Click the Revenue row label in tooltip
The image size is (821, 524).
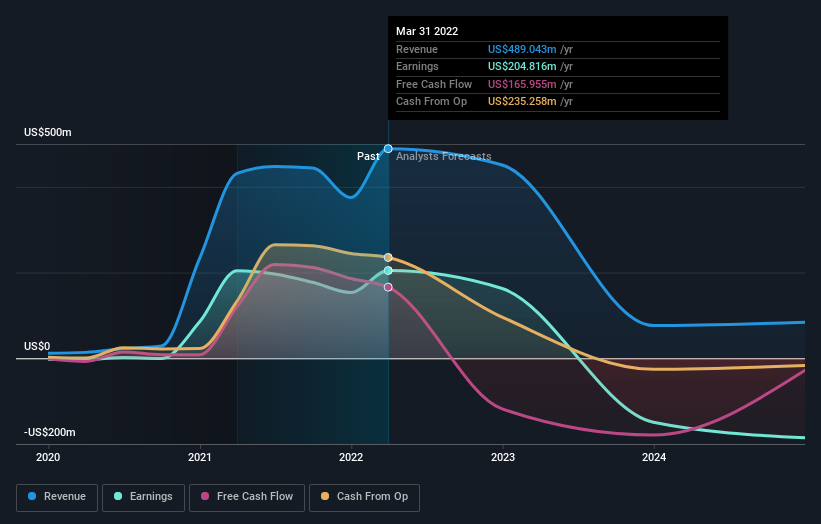coord(417,49)
